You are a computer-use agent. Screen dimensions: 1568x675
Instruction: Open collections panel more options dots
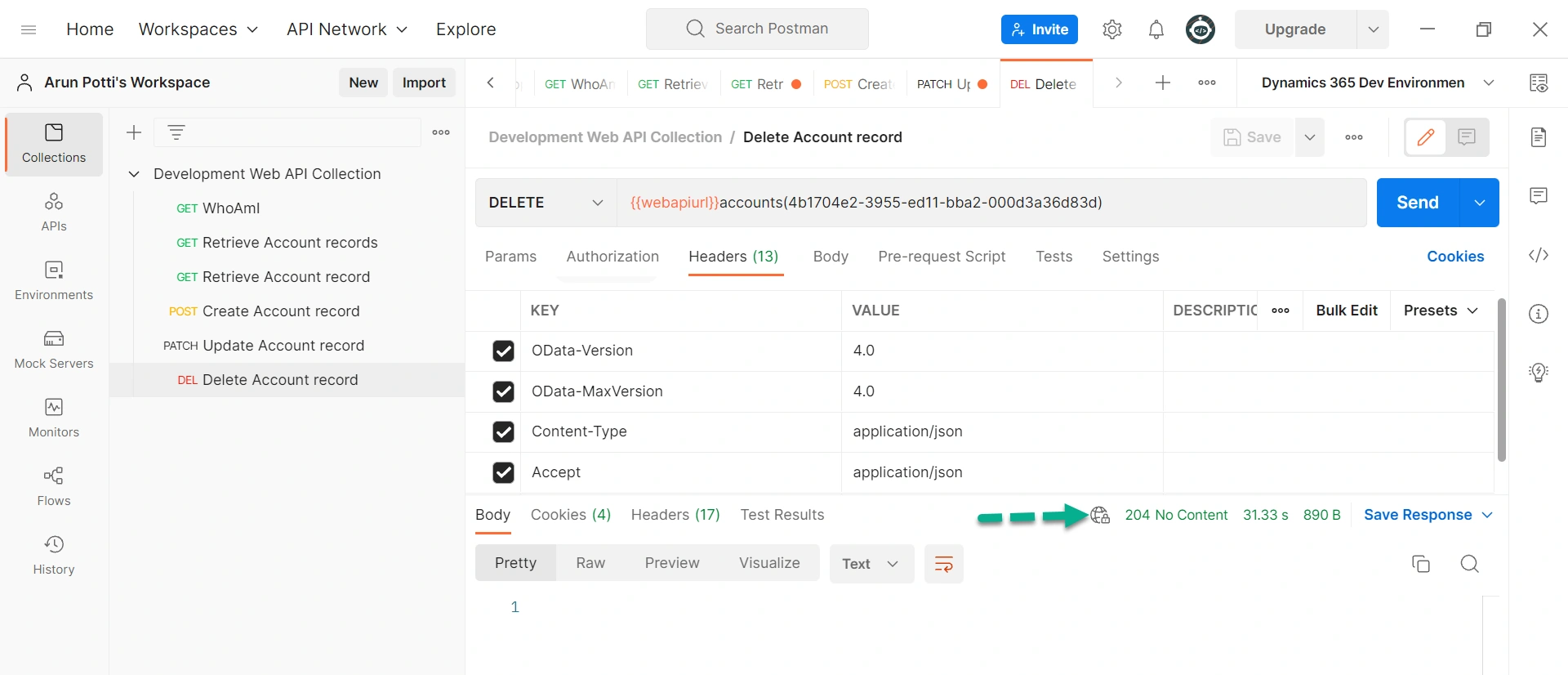click(x=441, y=132)
